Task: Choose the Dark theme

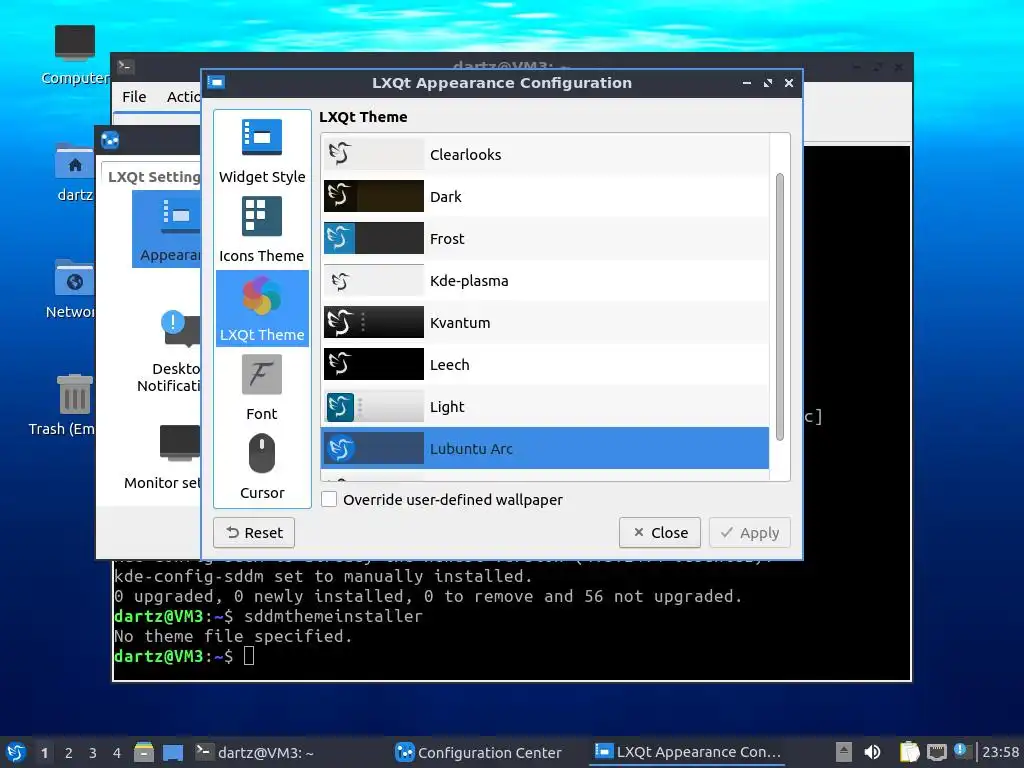Action: tap(545, 197)
